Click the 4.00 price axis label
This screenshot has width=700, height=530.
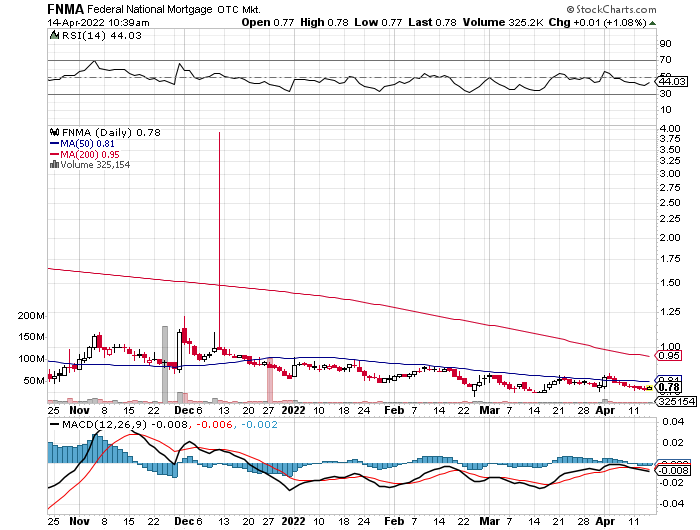tap(670, 129)
